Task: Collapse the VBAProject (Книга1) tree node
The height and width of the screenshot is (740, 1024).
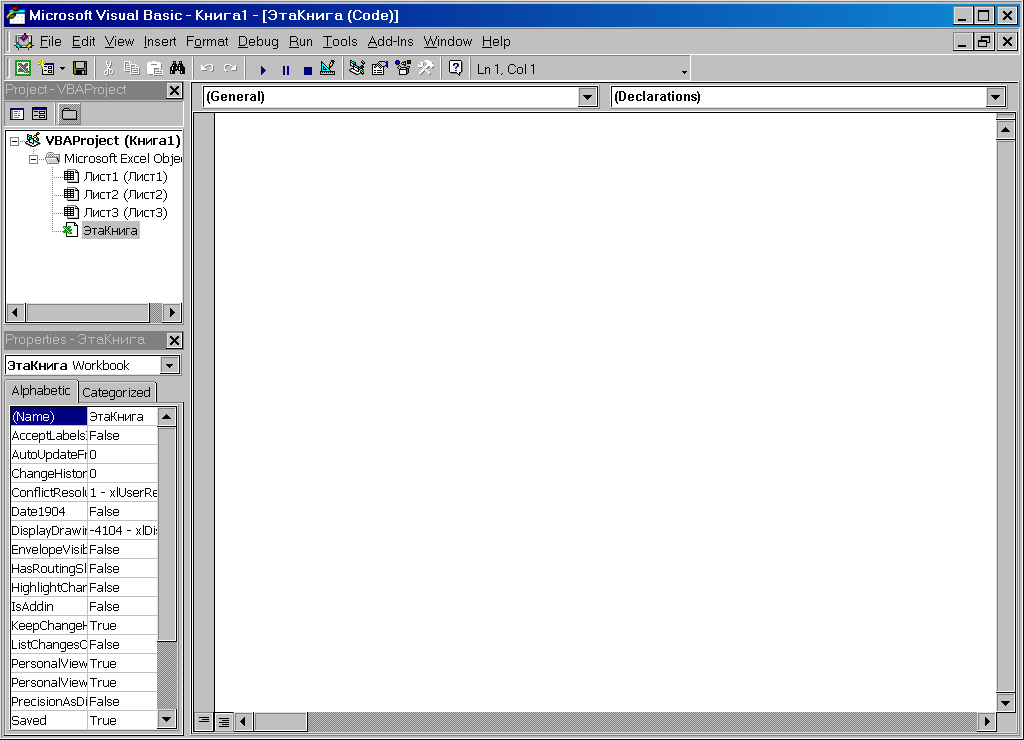Action: 14,141
